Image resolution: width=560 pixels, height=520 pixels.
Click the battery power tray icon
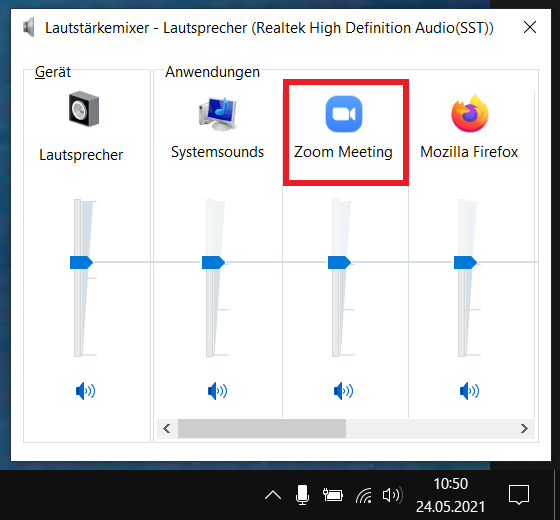pyautogui.click(x=333, y=495)
